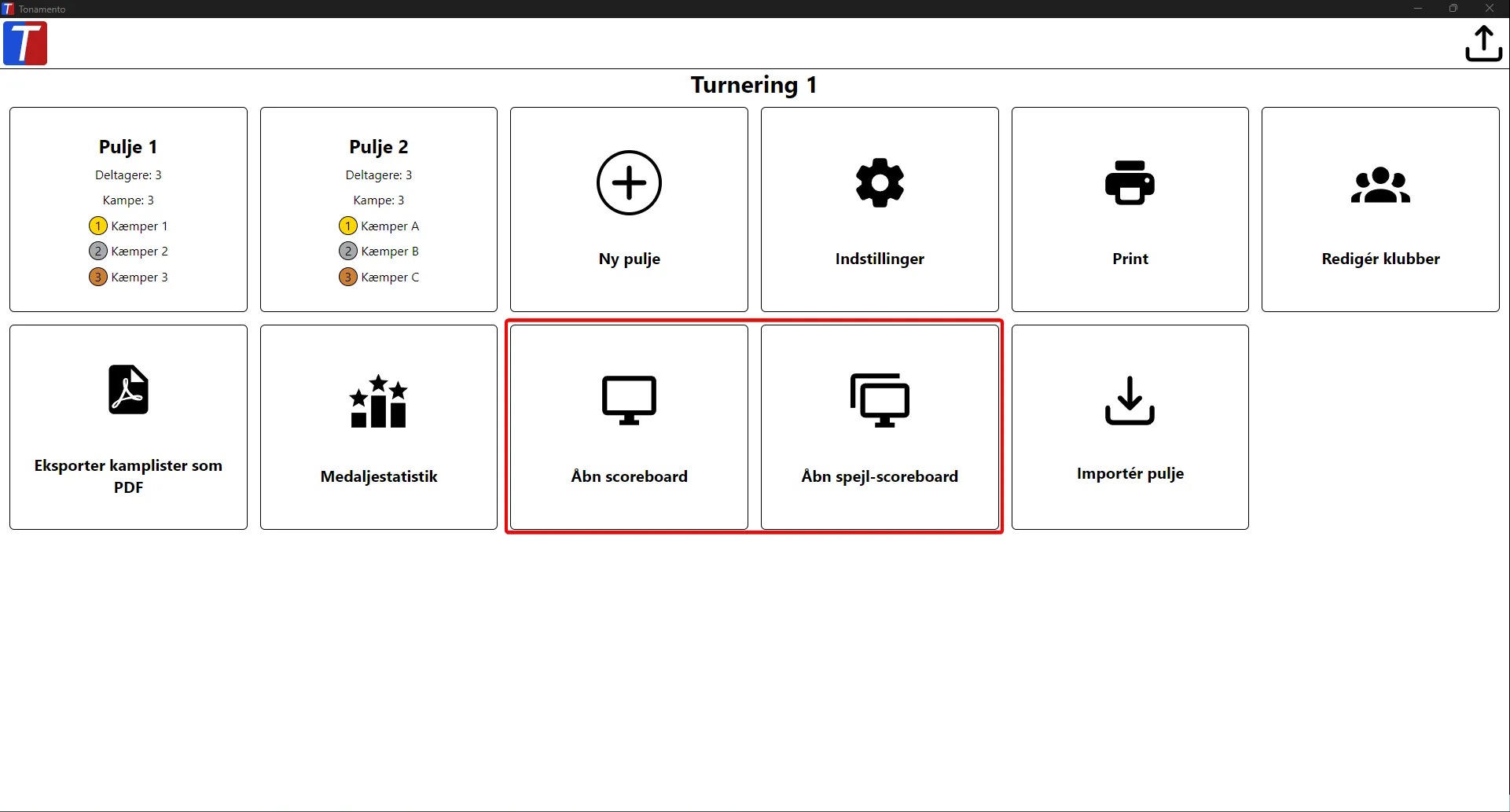The image size is (1510, 812).
Task: Click silver medal 2 beside Kæmper 2
Action: click(x=97, y=252)
